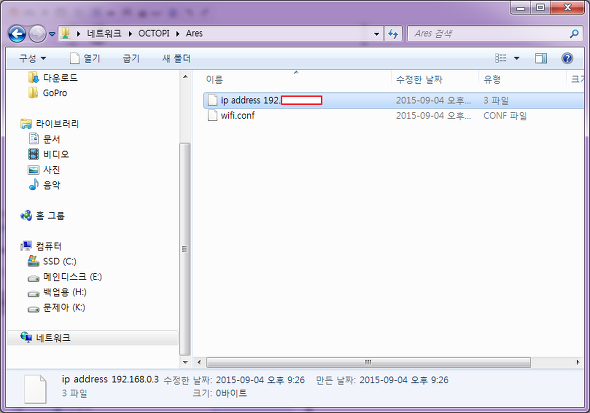Viewport: 590px width, 413px height.
Task: Open the 구성 menu
Action: [32, 58]
